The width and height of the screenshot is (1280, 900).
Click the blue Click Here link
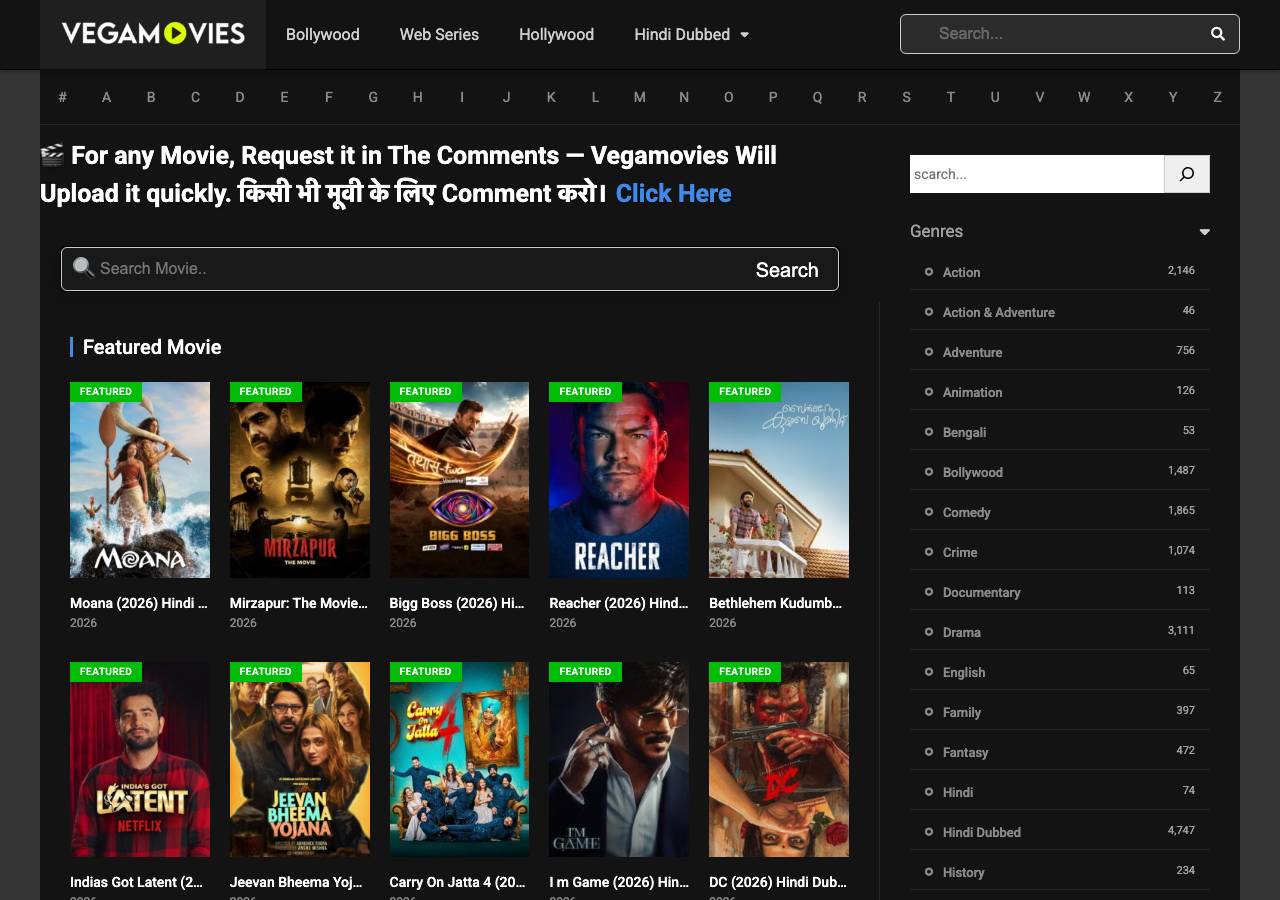tap(673, 193)
